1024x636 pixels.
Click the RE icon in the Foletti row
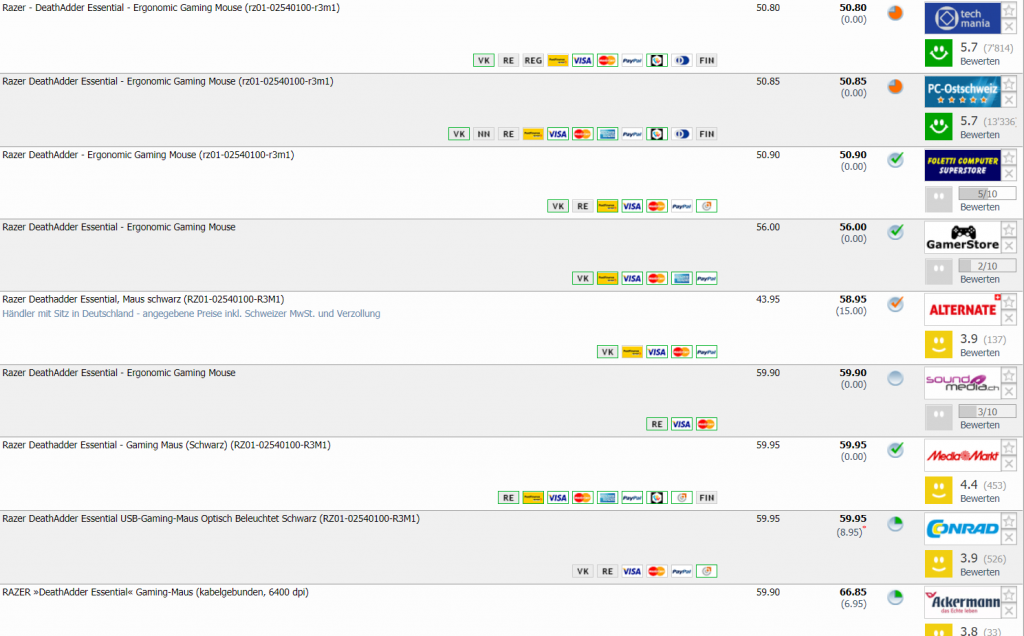[583, 206]
